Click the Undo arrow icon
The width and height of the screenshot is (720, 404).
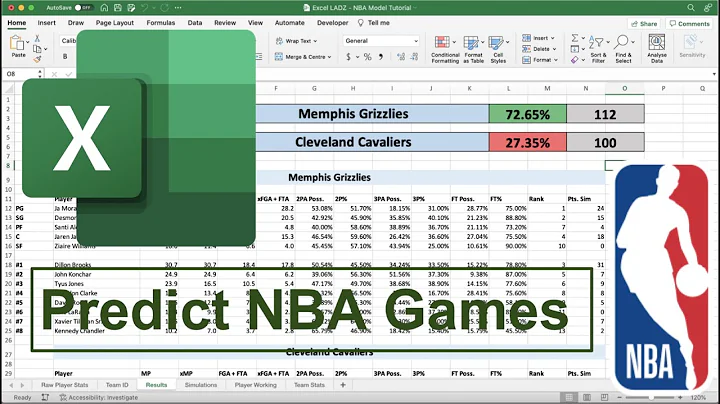[144, 8]
